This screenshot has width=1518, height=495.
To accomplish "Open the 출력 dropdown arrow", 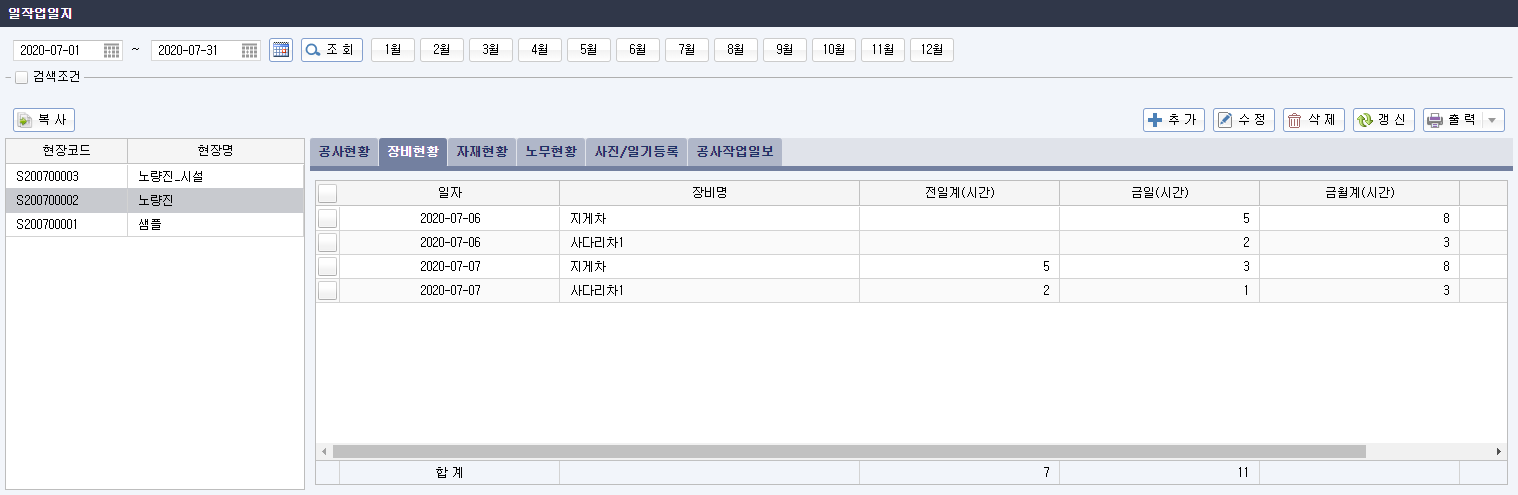I will pyautogui.click(x=1494, y=120).
